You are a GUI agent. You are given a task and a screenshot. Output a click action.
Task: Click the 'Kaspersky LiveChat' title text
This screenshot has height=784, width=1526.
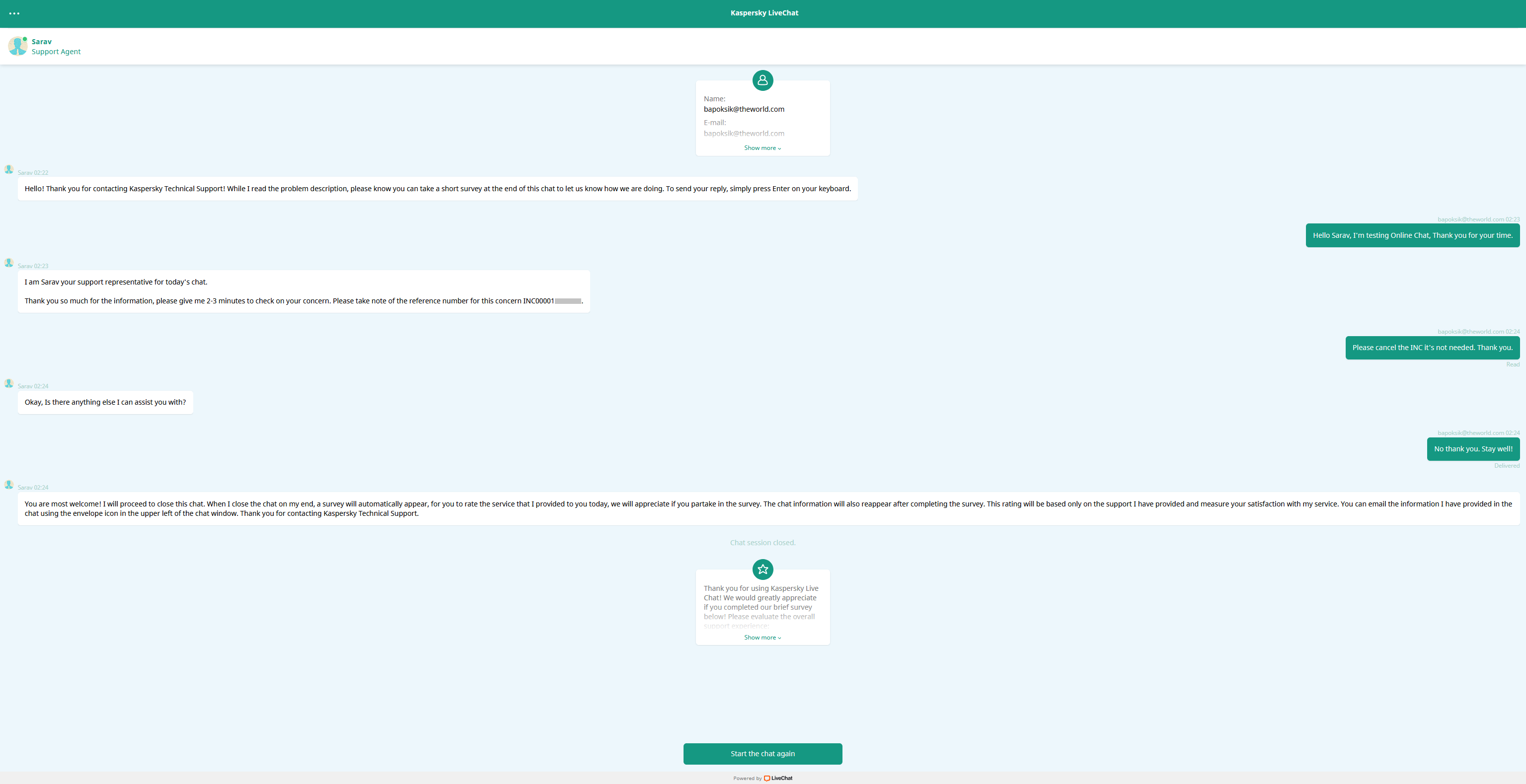763,13
